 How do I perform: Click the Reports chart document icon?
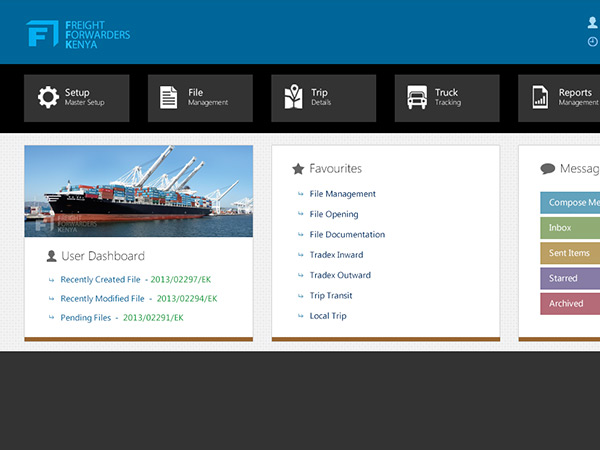point(540,97)
